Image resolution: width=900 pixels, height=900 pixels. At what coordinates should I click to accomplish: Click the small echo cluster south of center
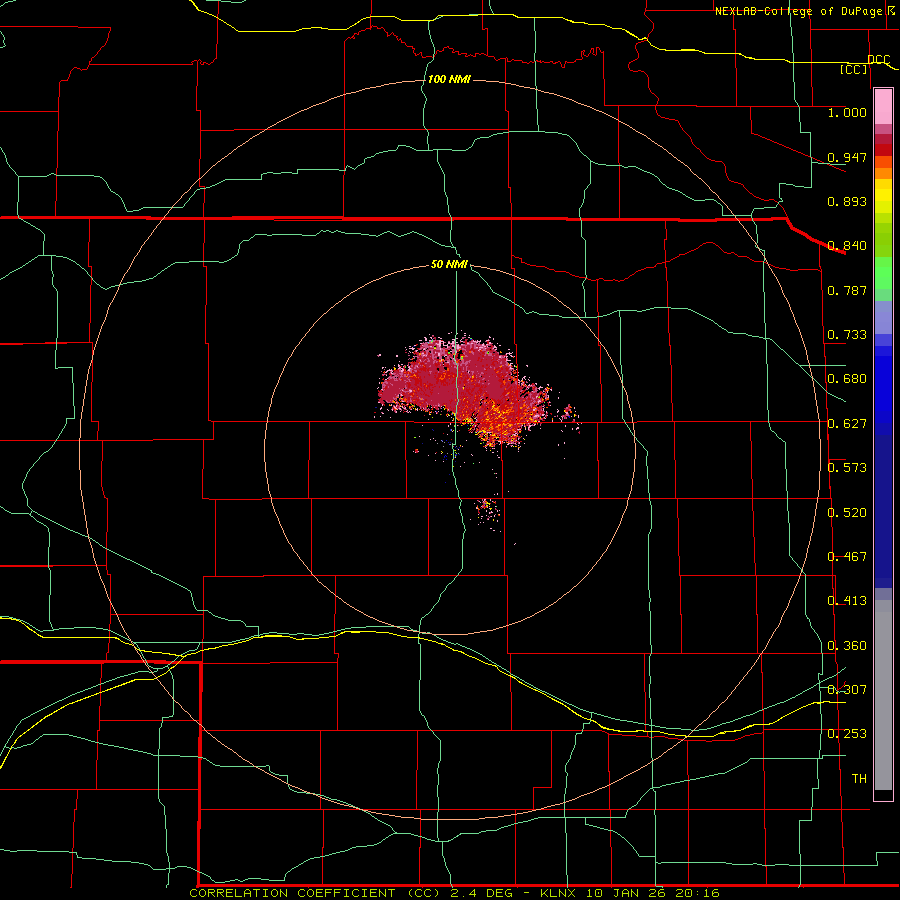point(488,510)
